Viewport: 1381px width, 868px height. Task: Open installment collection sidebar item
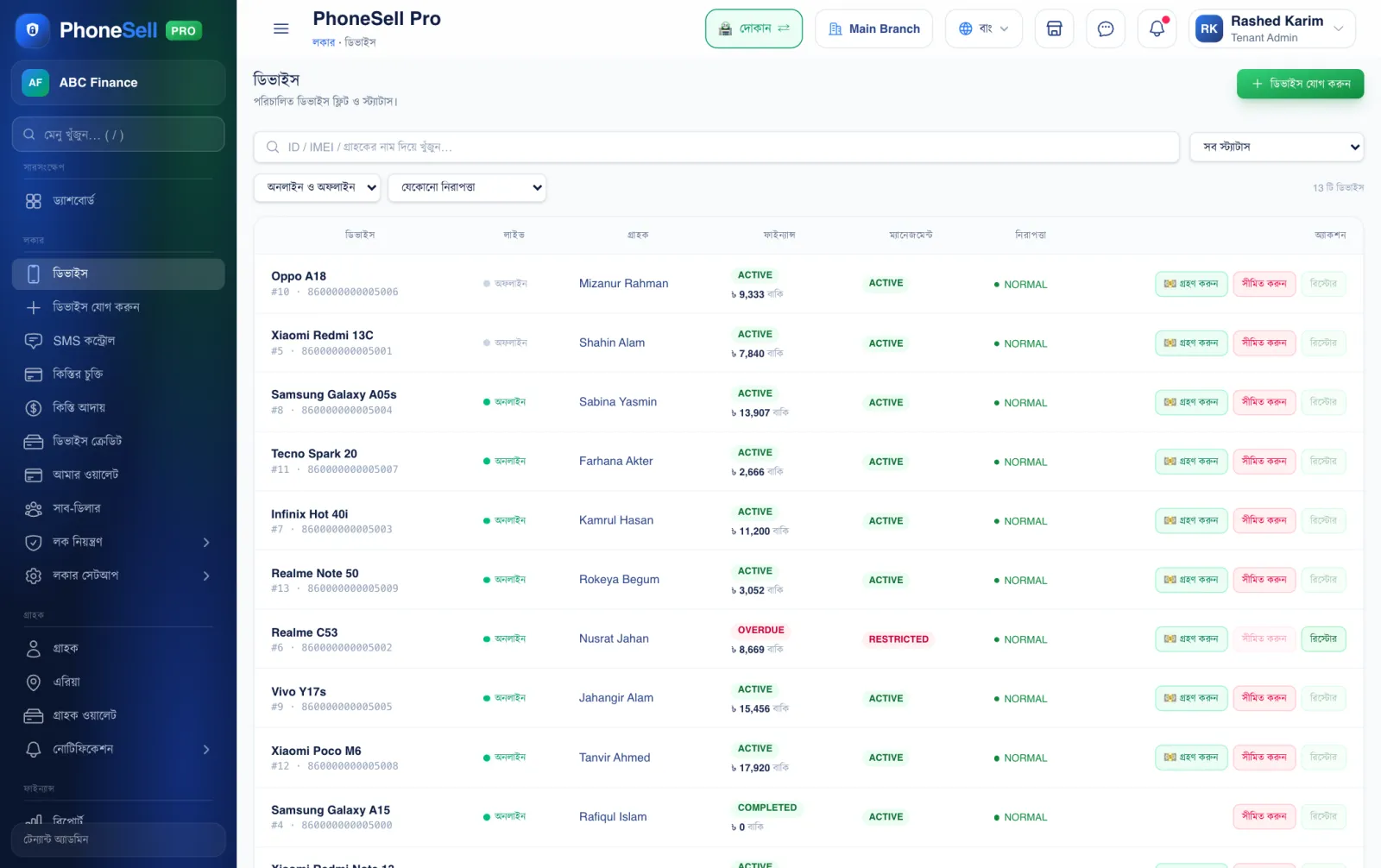[x=118, y=407]
